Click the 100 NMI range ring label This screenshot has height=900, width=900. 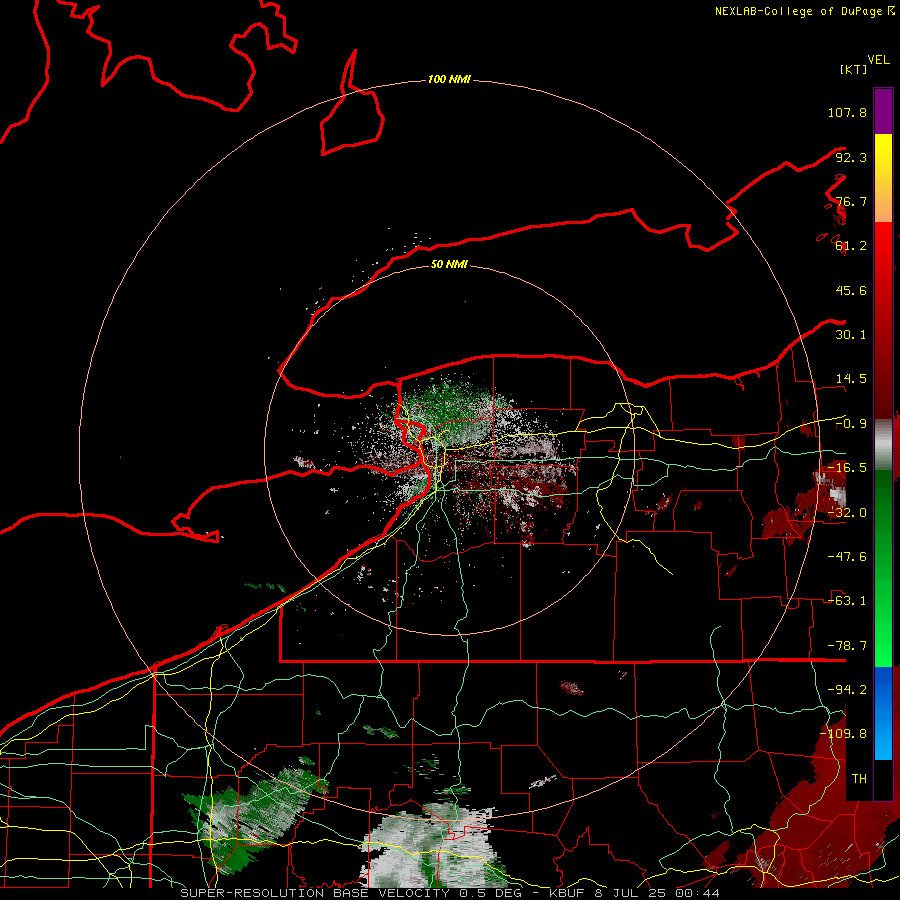click(449, 79)
